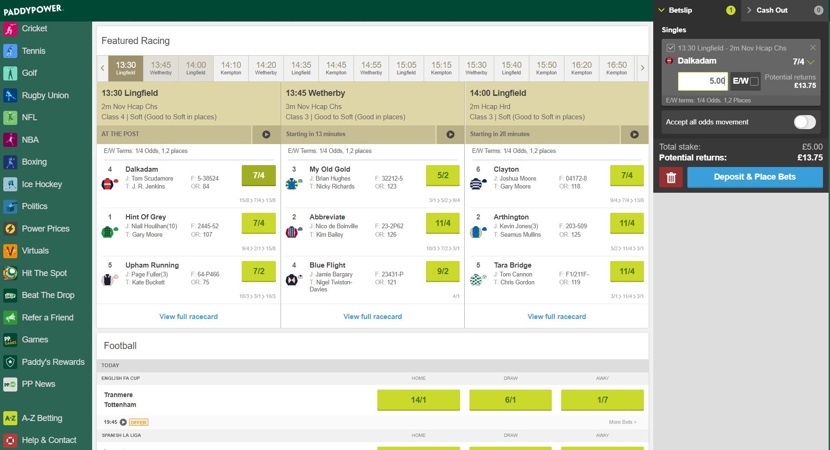Click the Paddy Power logo

coord(33,10)
